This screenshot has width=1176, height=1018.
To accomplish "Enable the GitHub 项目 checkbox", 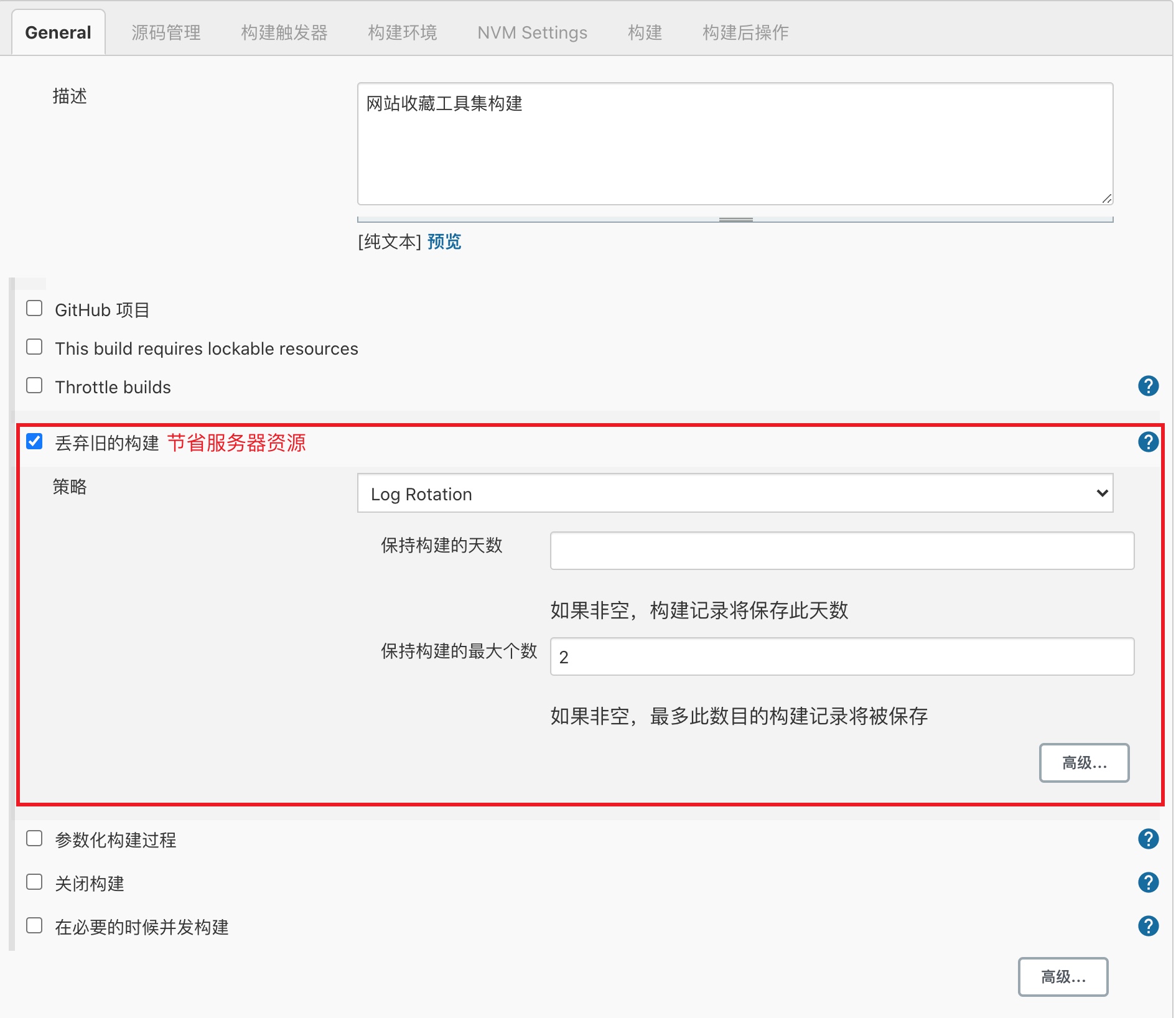I will coord(34,309).
